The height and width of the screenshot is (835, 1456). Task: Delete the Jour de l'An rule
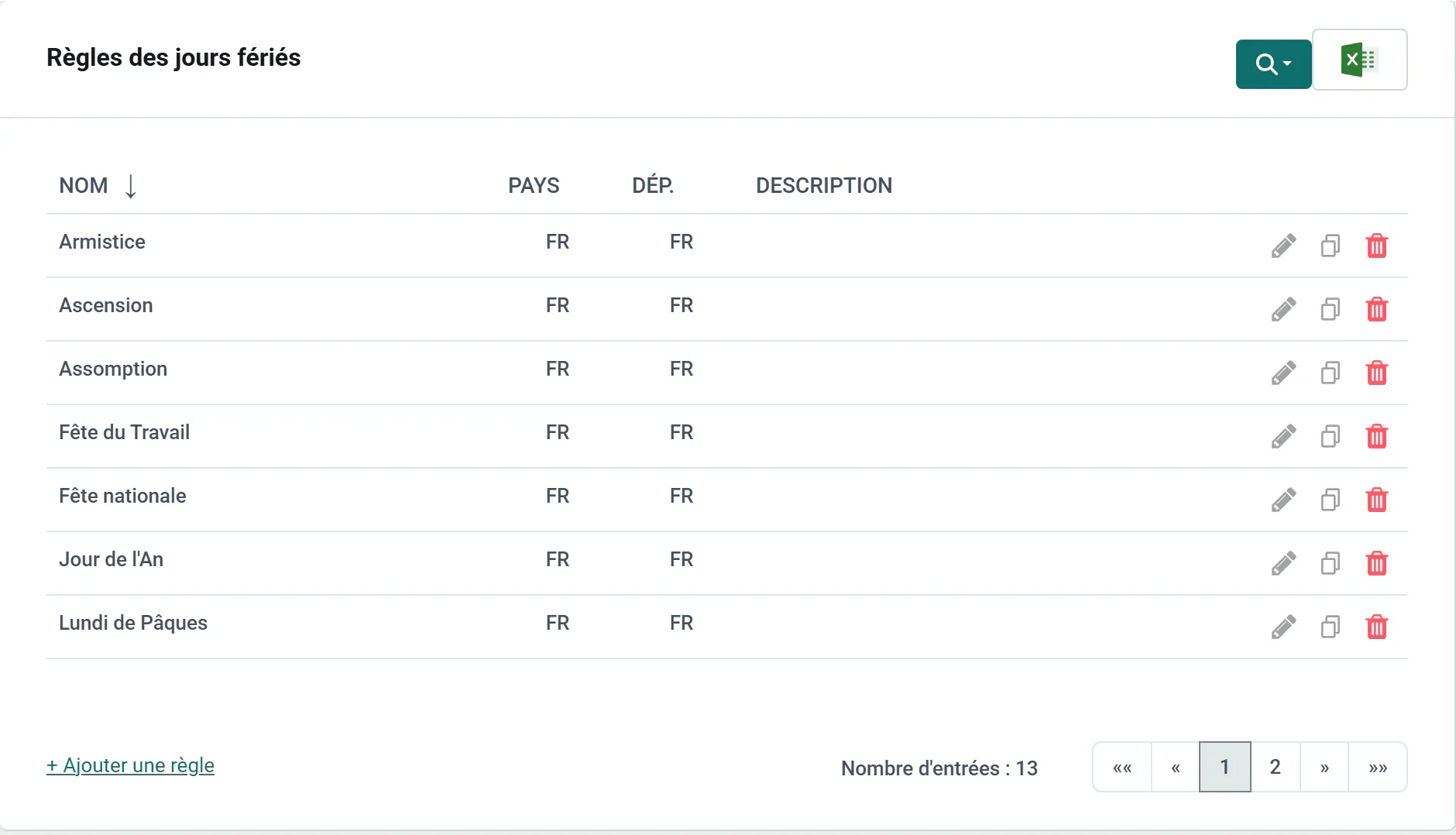click(x=1376, y=563)
